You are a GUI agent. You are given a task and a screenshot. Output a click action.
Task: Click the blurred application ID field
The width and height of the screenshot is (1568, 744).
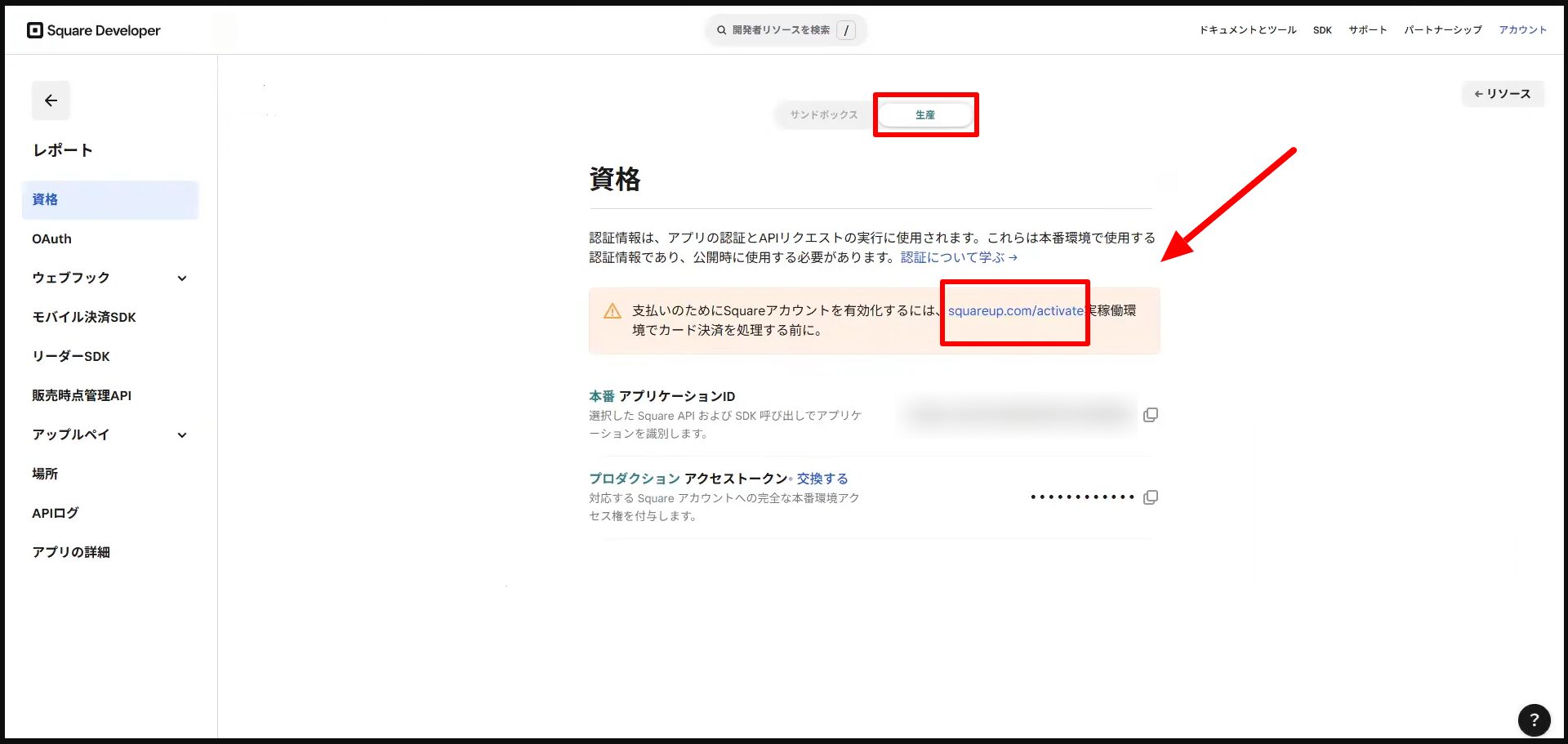click(x=1019, y=415)
